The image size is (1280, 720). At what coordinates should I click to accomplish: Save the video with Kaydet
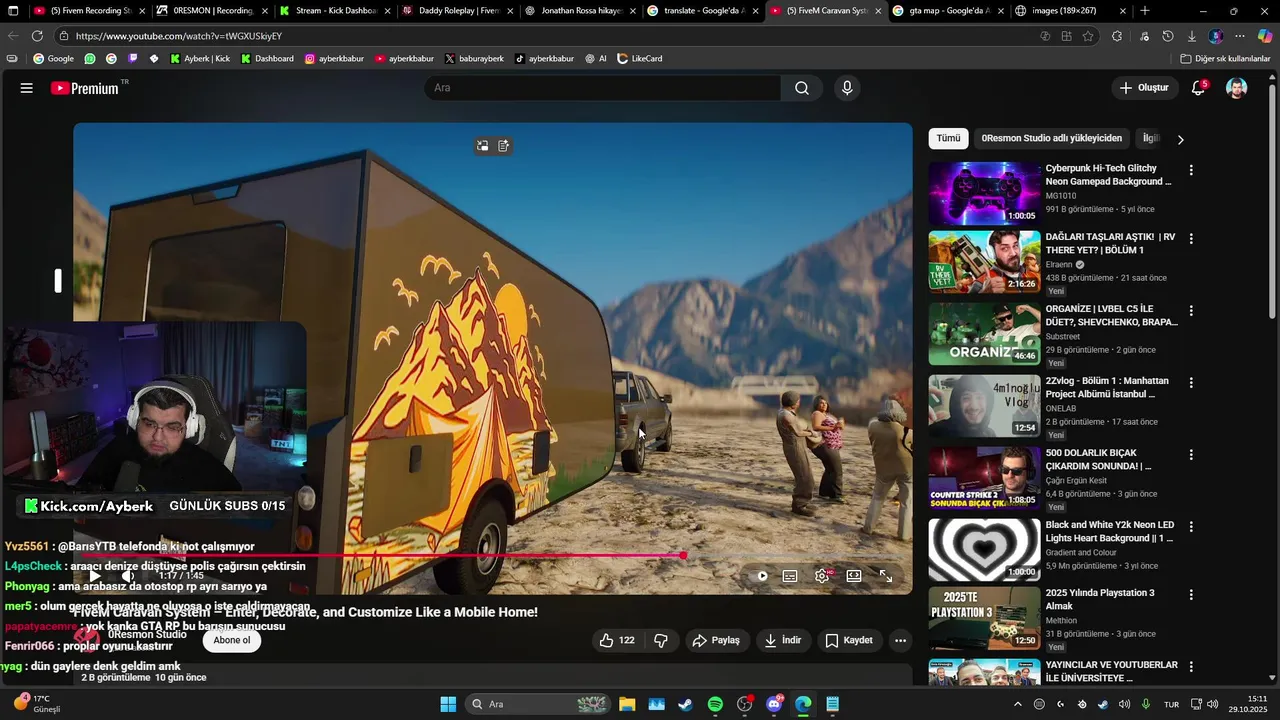tap(849, 640)
